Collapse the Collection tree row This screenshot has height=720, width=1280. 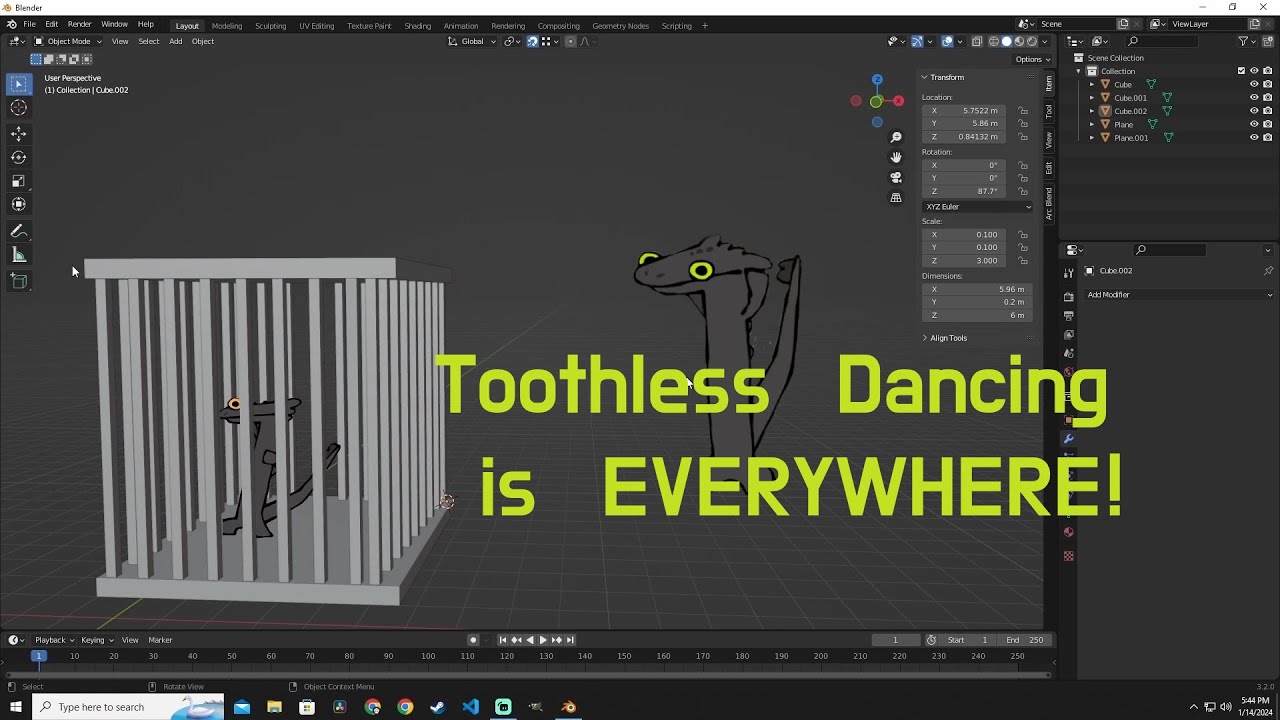click(1078, 71)
